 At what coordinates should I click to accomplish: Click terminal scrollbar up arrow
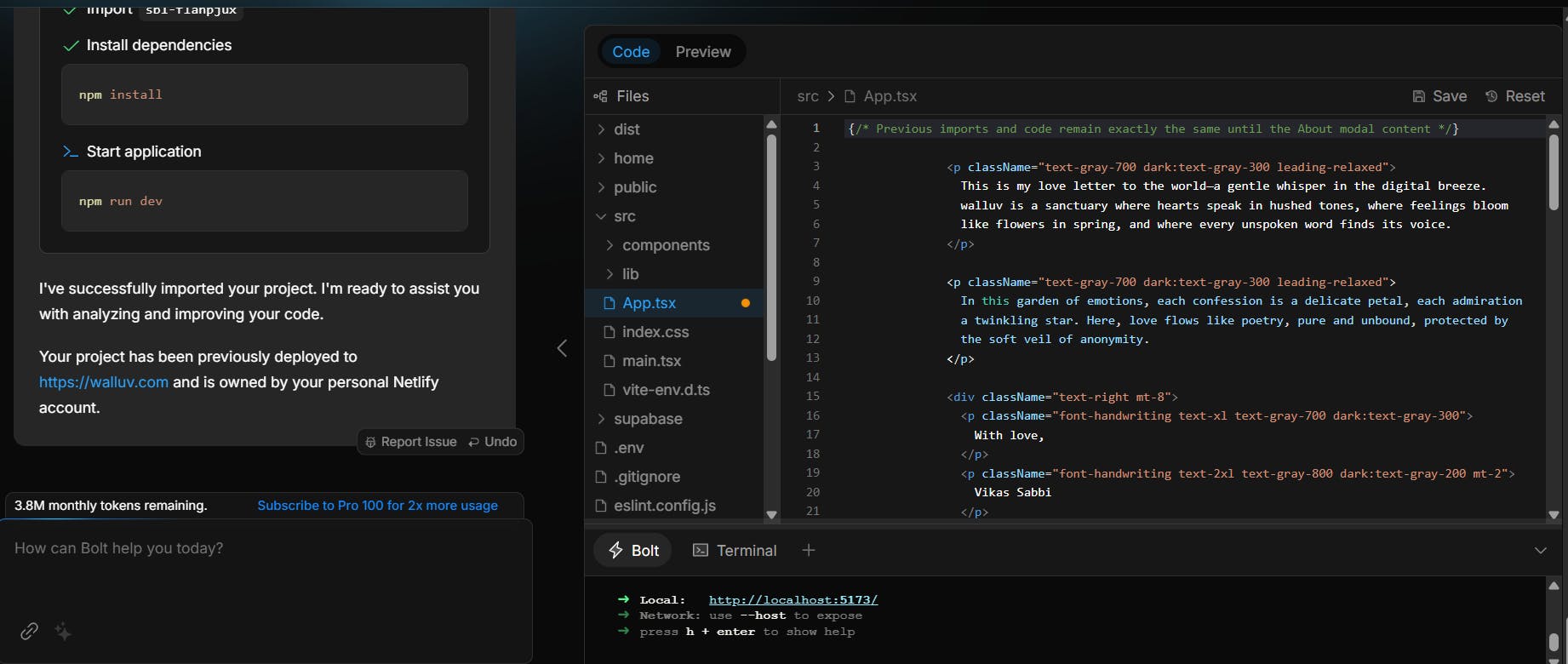[x=1554, y=586]
